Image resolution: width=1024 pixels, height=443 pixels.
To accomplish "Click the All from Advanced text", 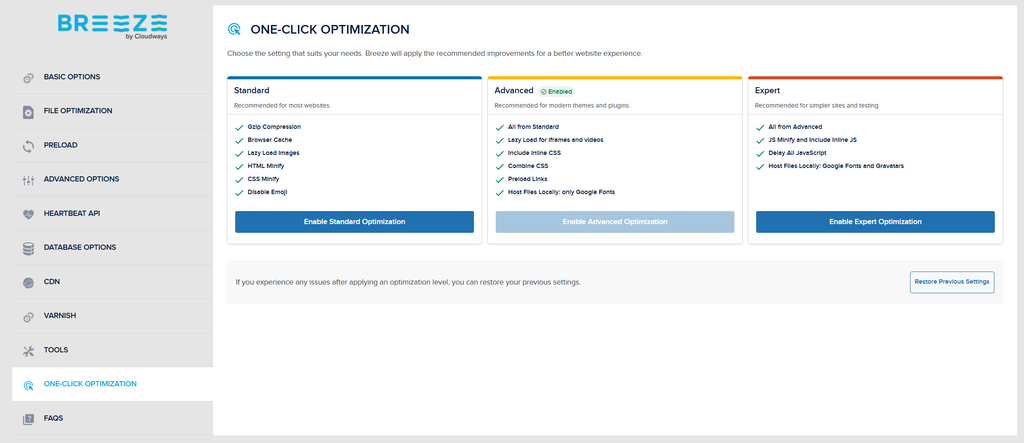I will pyautogui.click(x=795, y=127).
